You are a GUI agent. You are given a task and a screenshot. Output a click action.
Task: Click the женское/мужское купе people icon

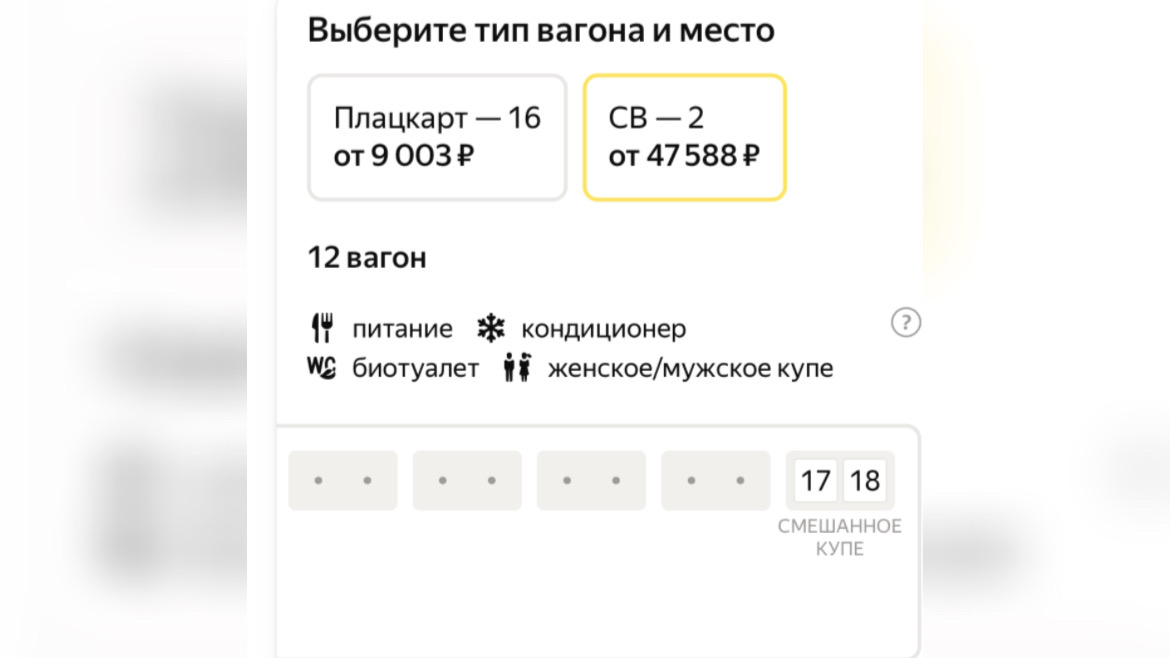click(517, 368)
